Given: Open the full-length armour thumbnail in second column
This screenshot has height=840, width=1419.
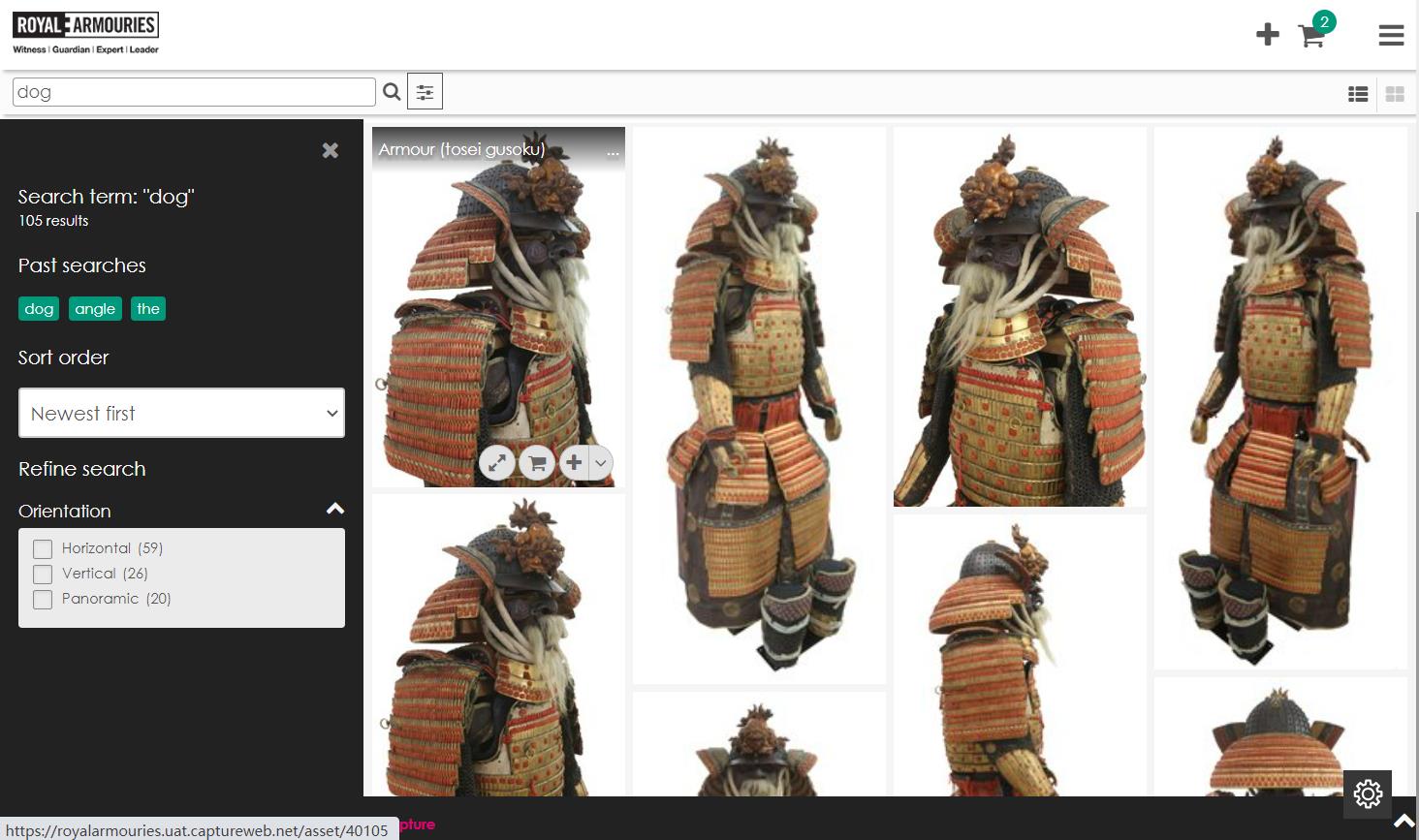Looking at the screenshot, I should pyautogui.click(x=759, y=405).
